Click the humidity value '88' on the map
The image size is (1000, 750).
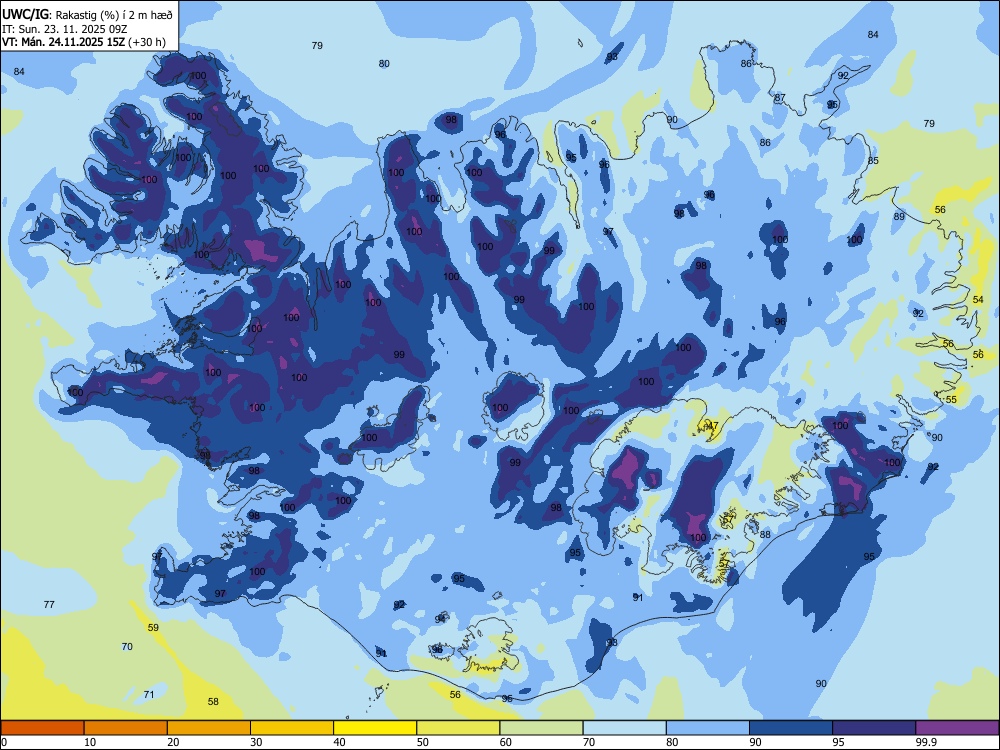[765, 534]
